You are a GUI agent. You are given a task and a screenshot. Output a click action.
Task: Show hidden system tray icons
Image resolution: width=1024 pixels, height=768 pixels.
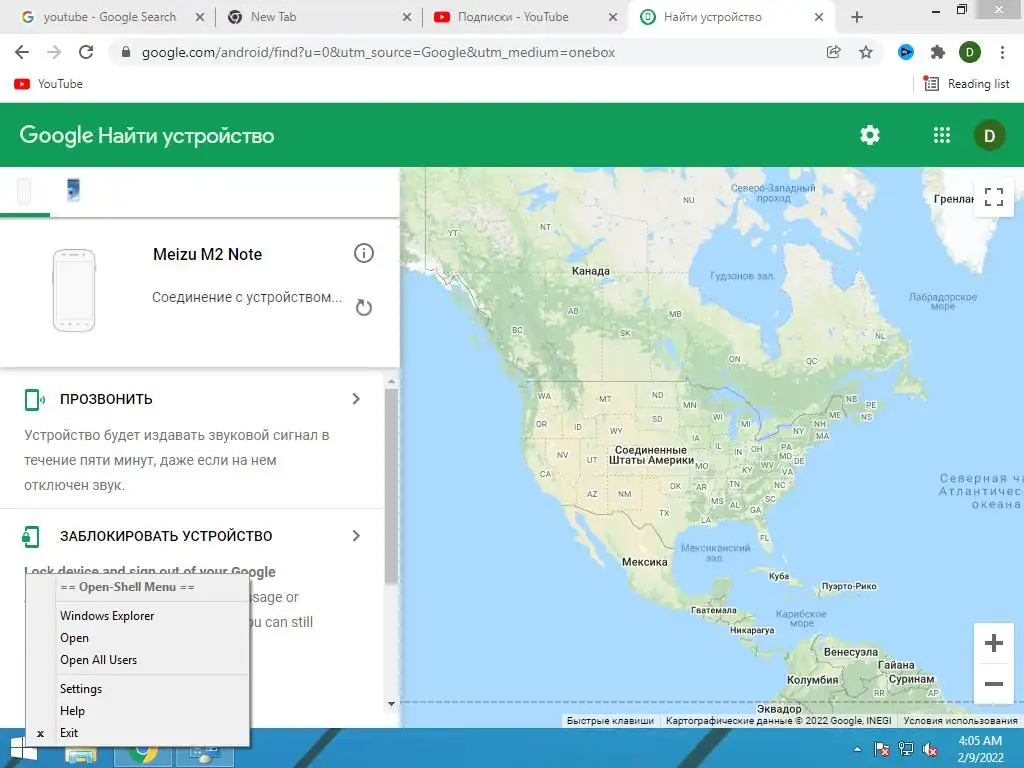tap(857, 750)
